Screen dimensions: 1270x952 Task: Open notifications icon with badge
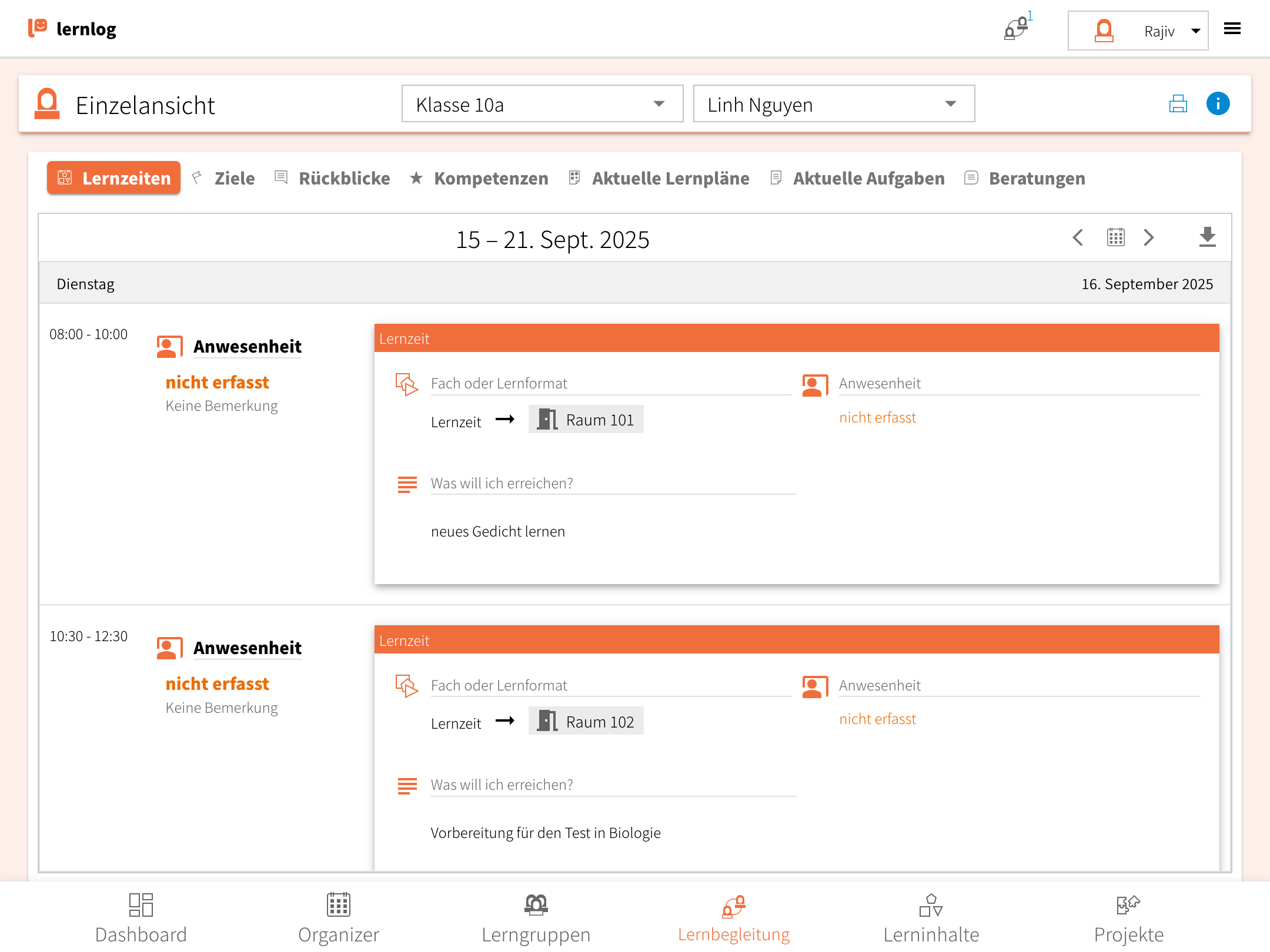1017,28
